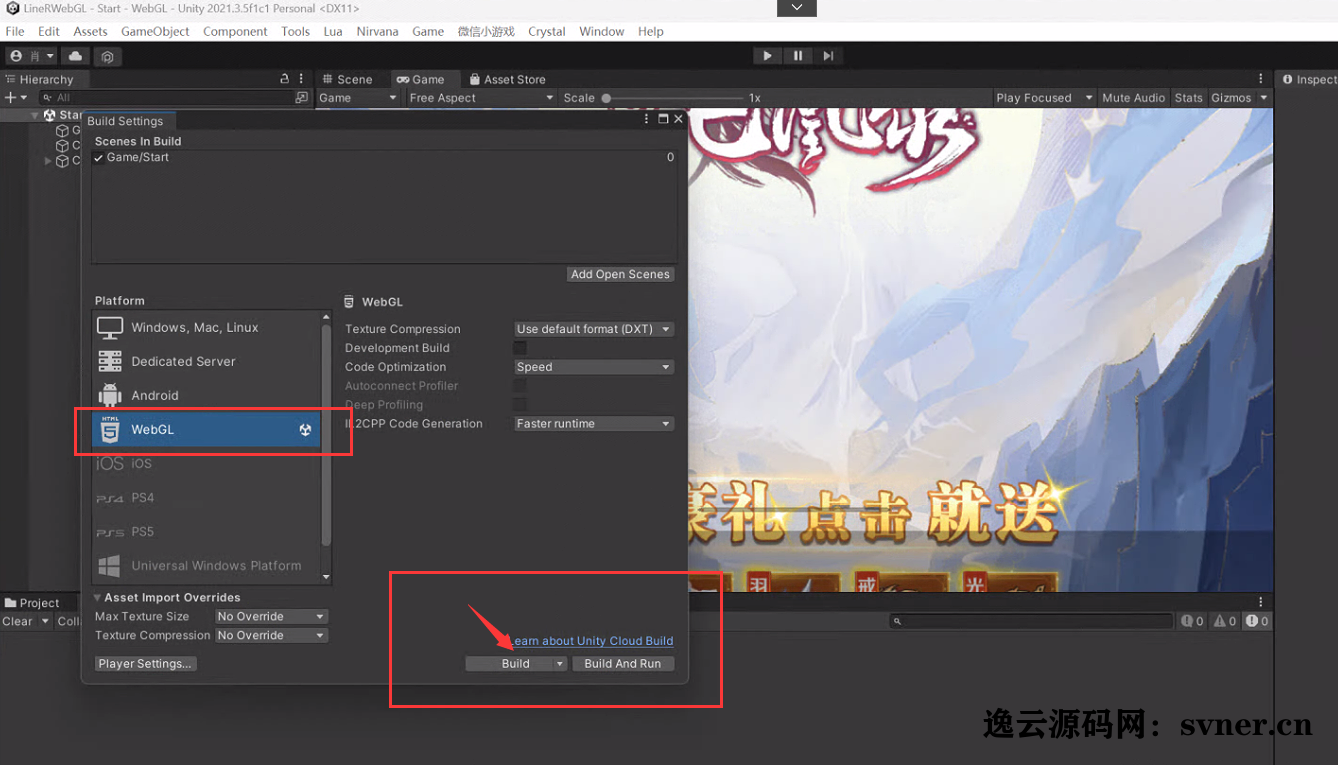Open the Nirvana menu
1338x765 pixels.
click(377, 31)
